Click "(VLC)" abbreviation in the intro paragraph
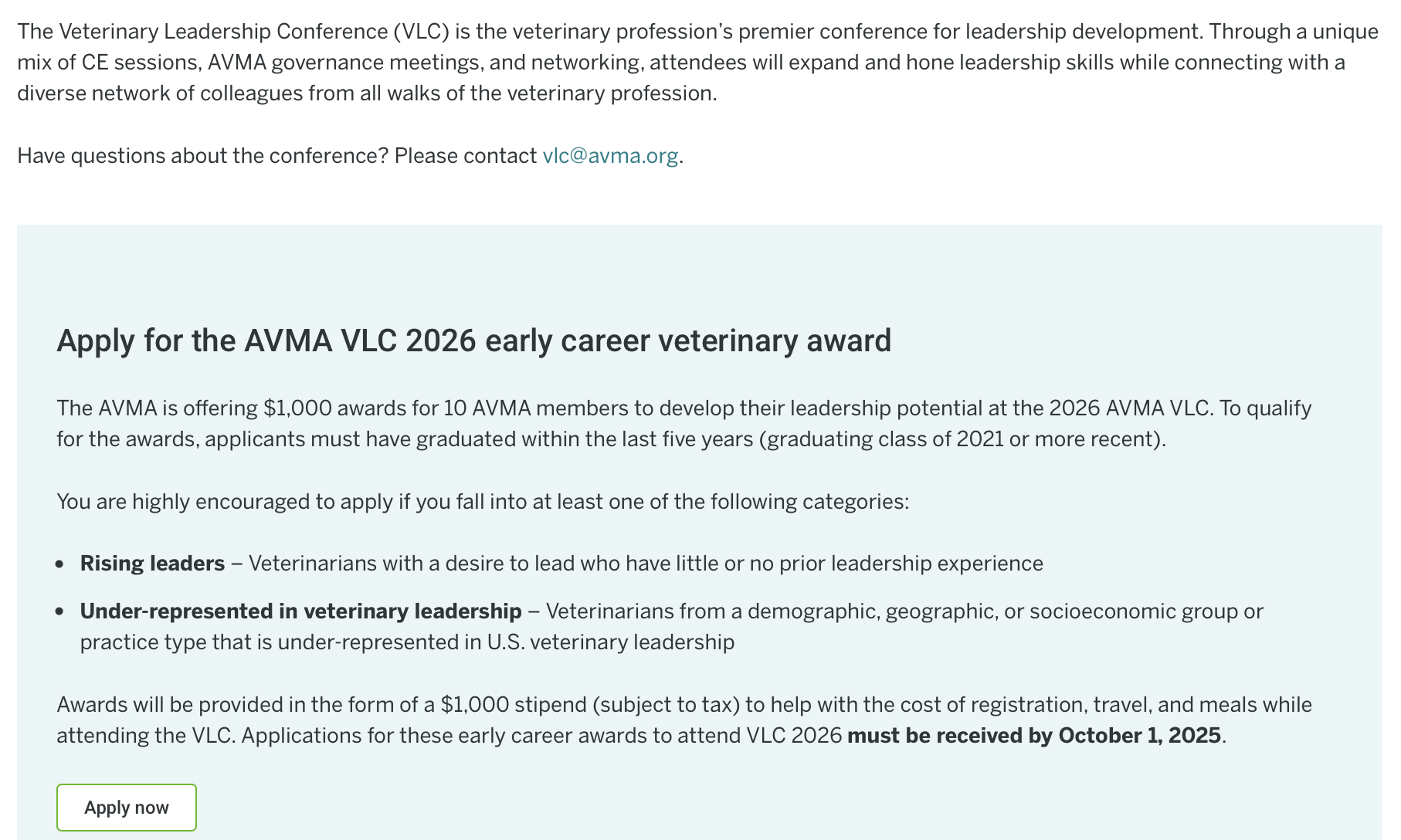Image resolution: width=1401 pixels, height=840 pixels. click(420, 32)
